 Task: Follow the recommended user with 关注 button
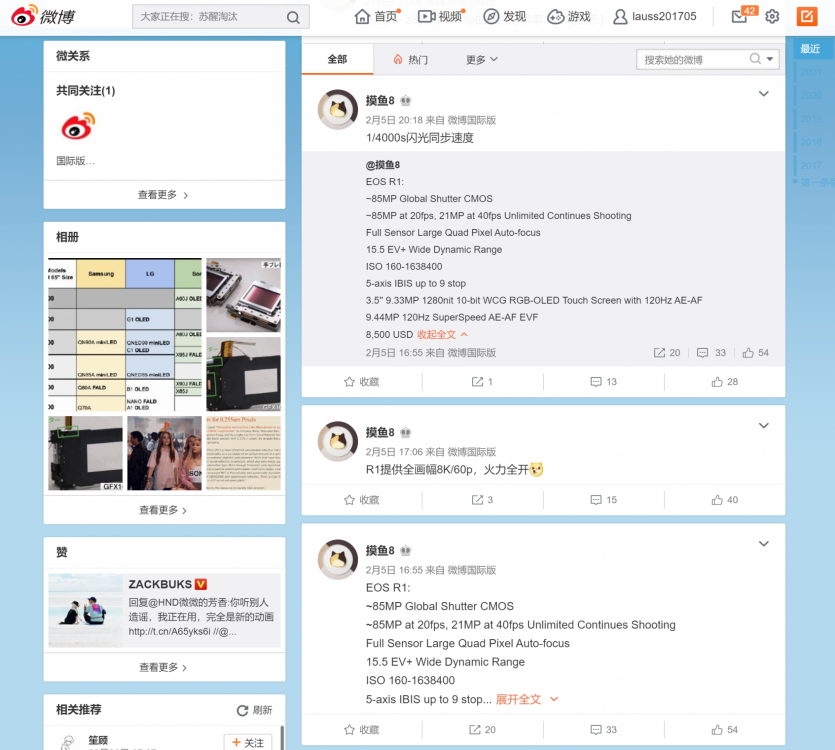[x=248, y=742]
